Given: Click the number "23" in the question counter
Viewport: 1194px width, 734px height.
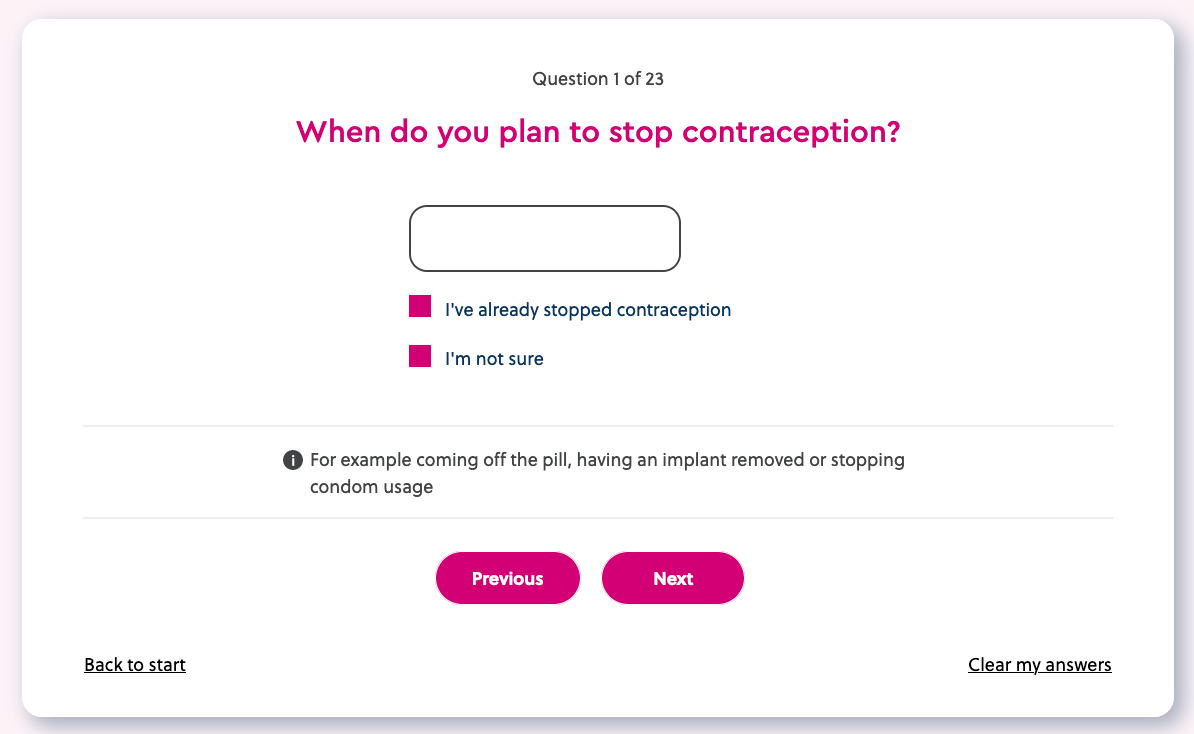Looking at the screenshot, I should [x=654, y=79].
